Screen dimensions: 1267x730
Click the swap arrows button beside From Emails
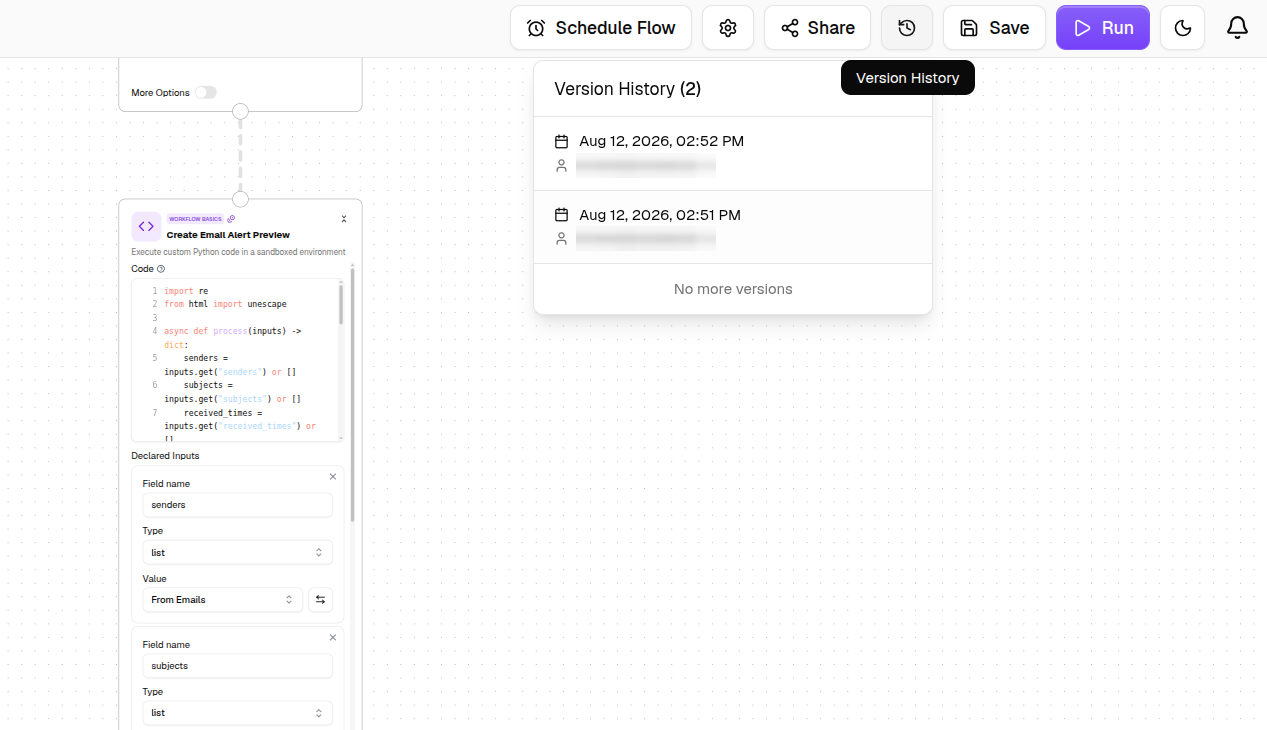pyautogui.click(x=320, y=600)
